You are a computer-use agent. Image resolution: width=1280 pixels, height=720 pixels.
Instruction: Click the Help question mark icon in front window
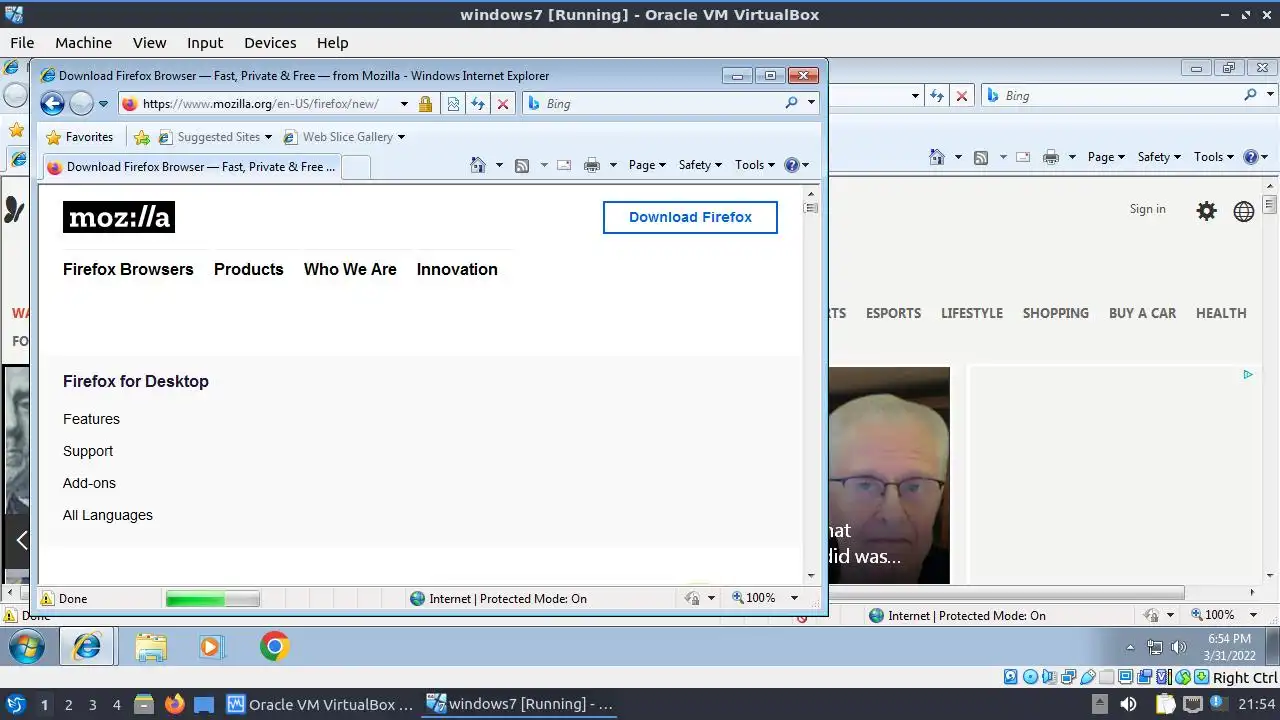pyautogui.click(x=792, y=165)
